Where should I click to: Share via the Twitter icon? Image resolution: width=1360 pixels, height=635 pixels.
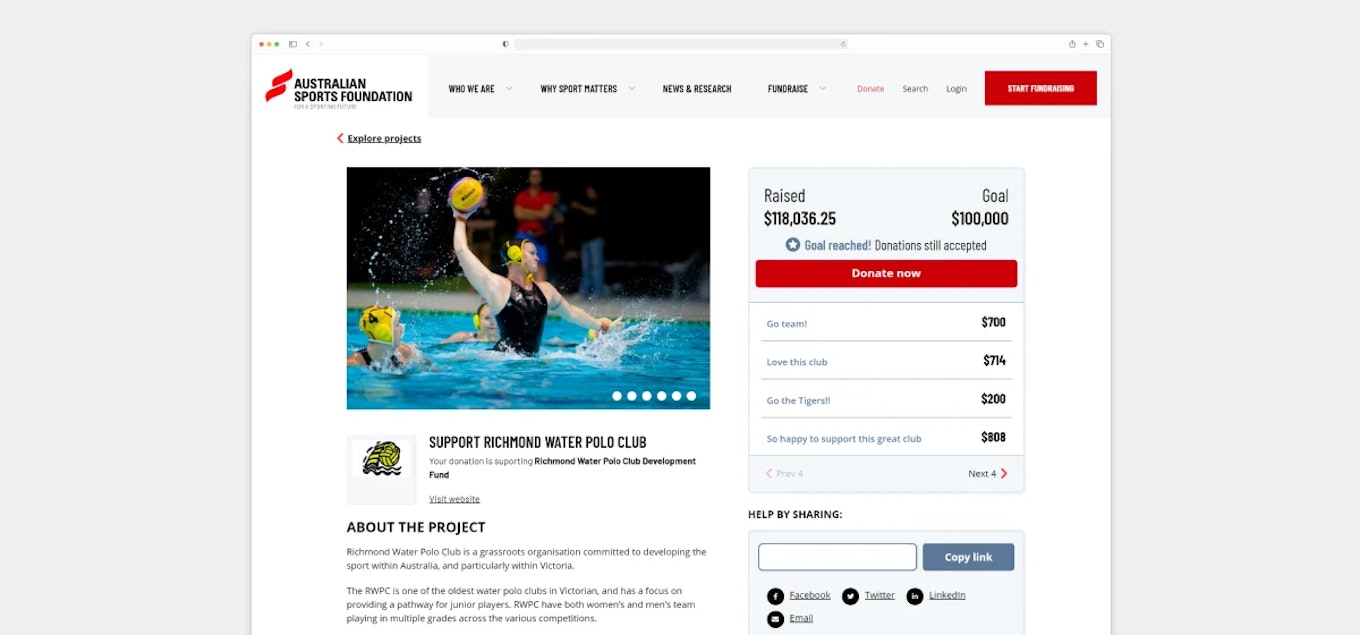point(850,596)
